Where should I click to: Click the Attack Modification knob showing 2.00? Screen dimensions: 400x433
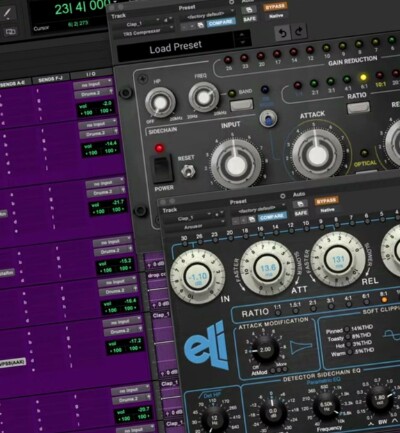265,349
